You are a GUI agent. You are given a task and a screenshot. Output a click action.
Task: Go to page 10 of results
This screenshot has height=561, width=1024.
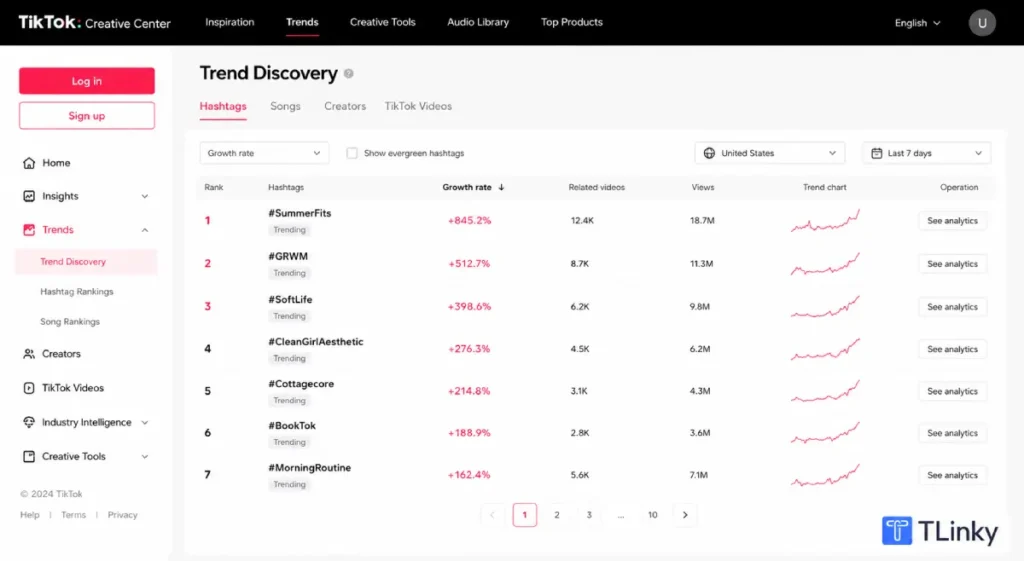652,515
